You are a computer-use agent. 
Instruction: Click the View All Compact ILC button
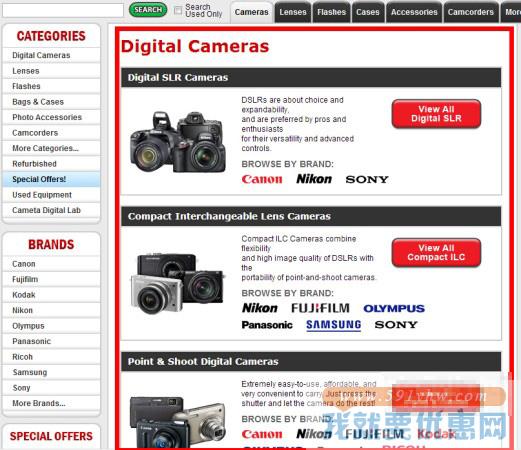436,253
